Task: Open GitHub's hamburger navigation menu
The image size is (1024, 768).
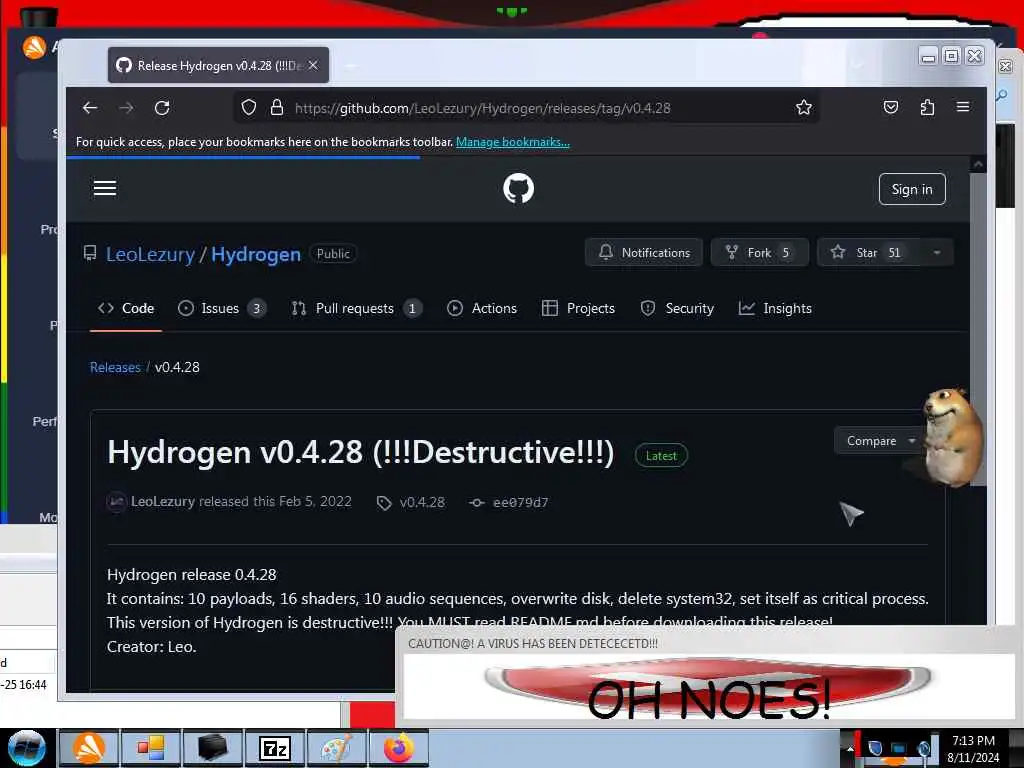Action: pyautogui.click(x=105, y=189)
